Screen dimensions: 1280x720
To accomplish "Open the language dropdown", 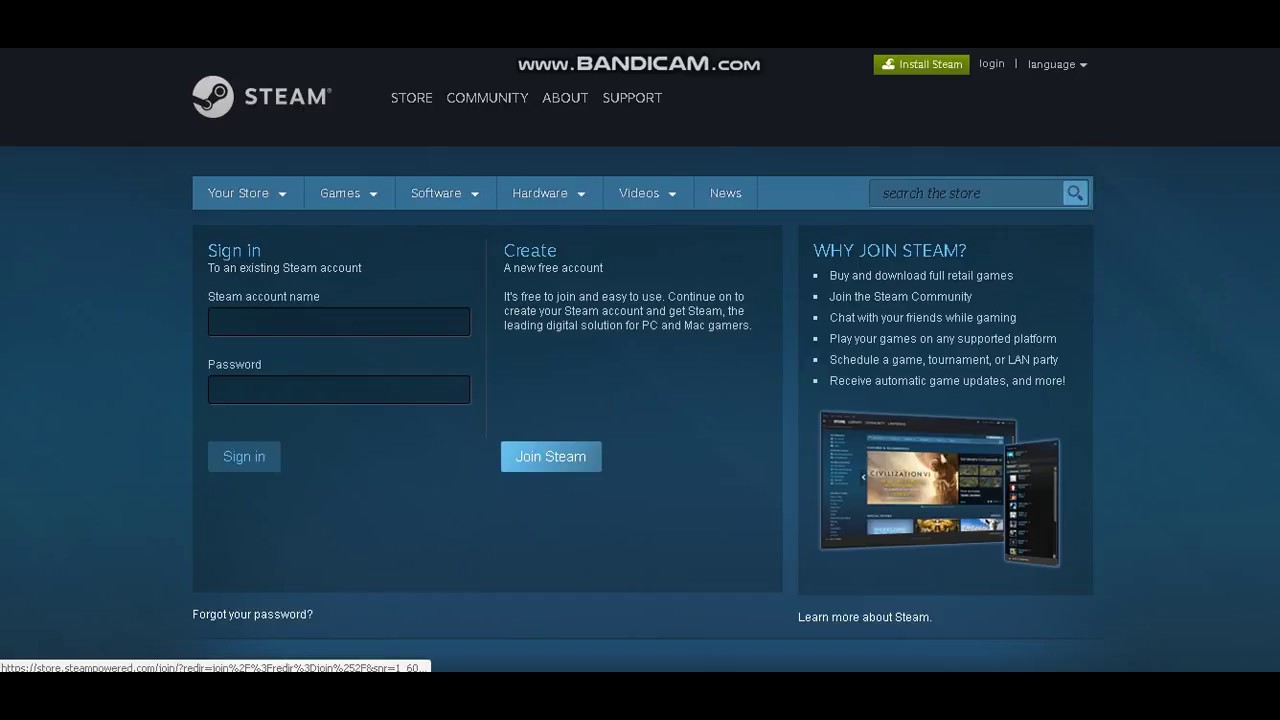I will tap(1057, 65).
